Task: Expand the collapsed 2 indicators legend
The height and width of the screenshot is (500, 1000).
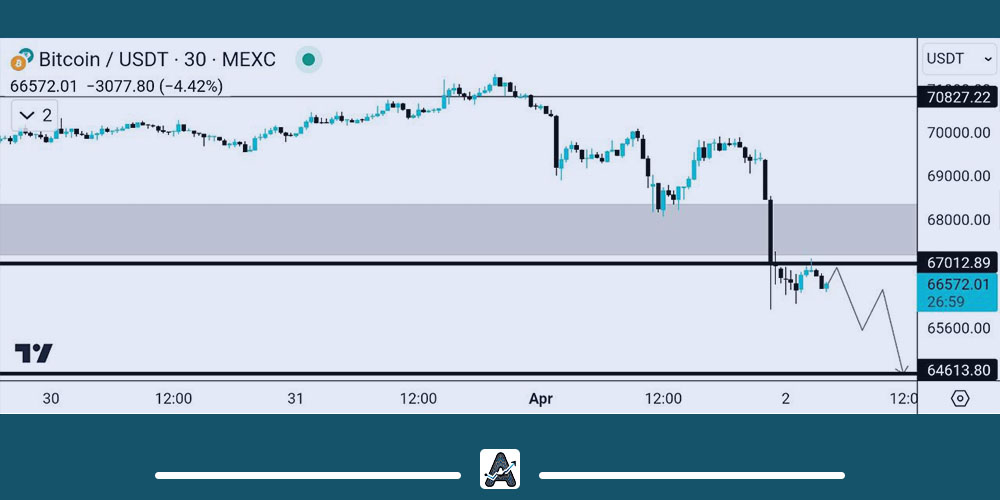Action: pos(35,115)
